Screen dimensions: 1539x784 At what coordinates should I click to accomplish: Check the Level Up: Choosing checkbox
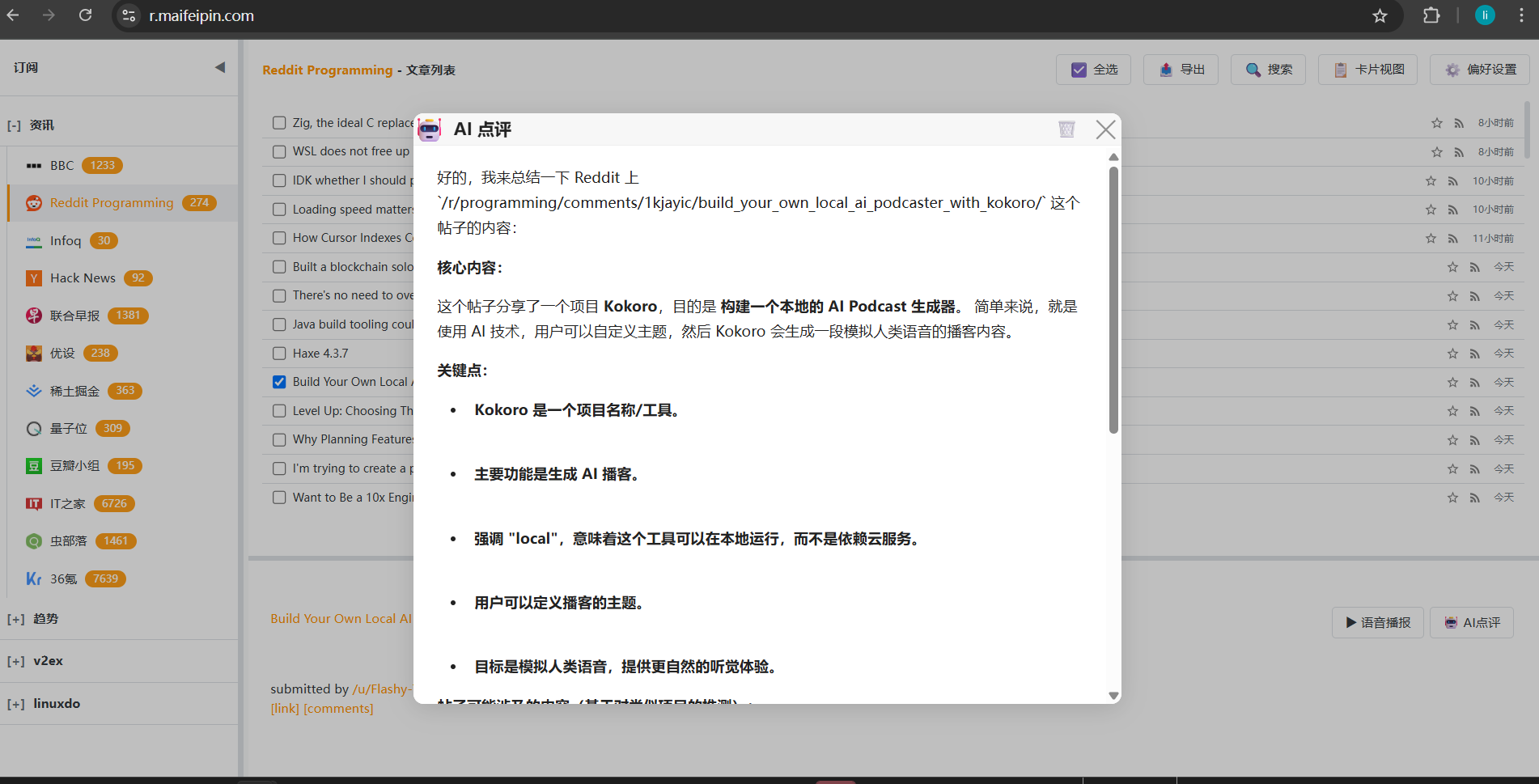(x=279, y=411)
